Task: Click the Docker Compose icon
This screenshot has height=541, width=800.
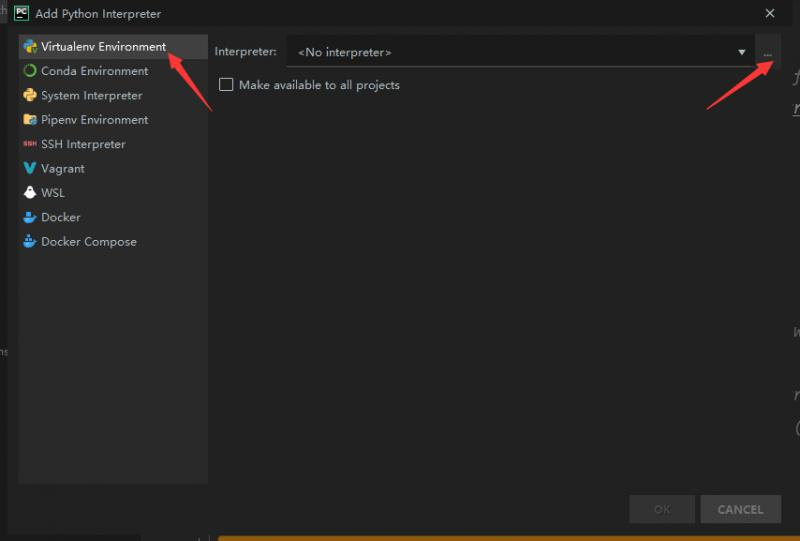Action: click(30, 241)
